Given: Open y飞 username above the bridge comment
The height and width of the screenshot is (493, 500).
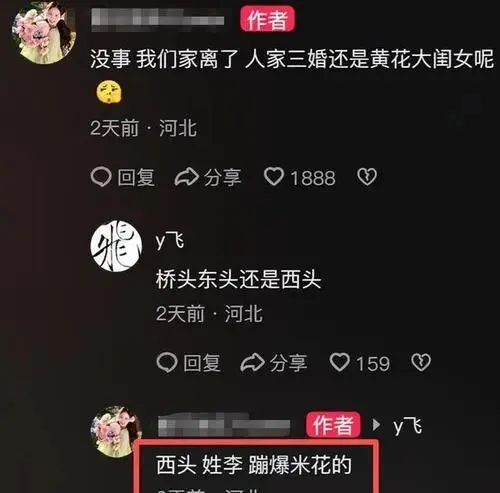Looking at the screenshot, I should click(x=170, y=241).
